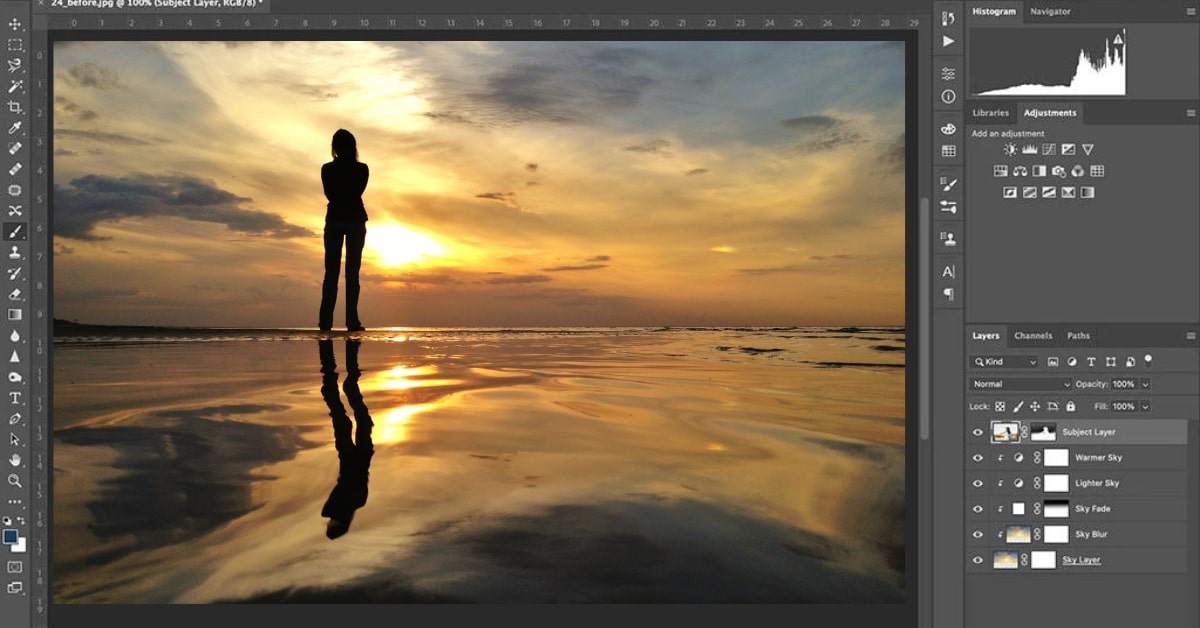Open the Paragraph panel icon
Viewport: 1200px width, 628px height.
click(948, 294)
